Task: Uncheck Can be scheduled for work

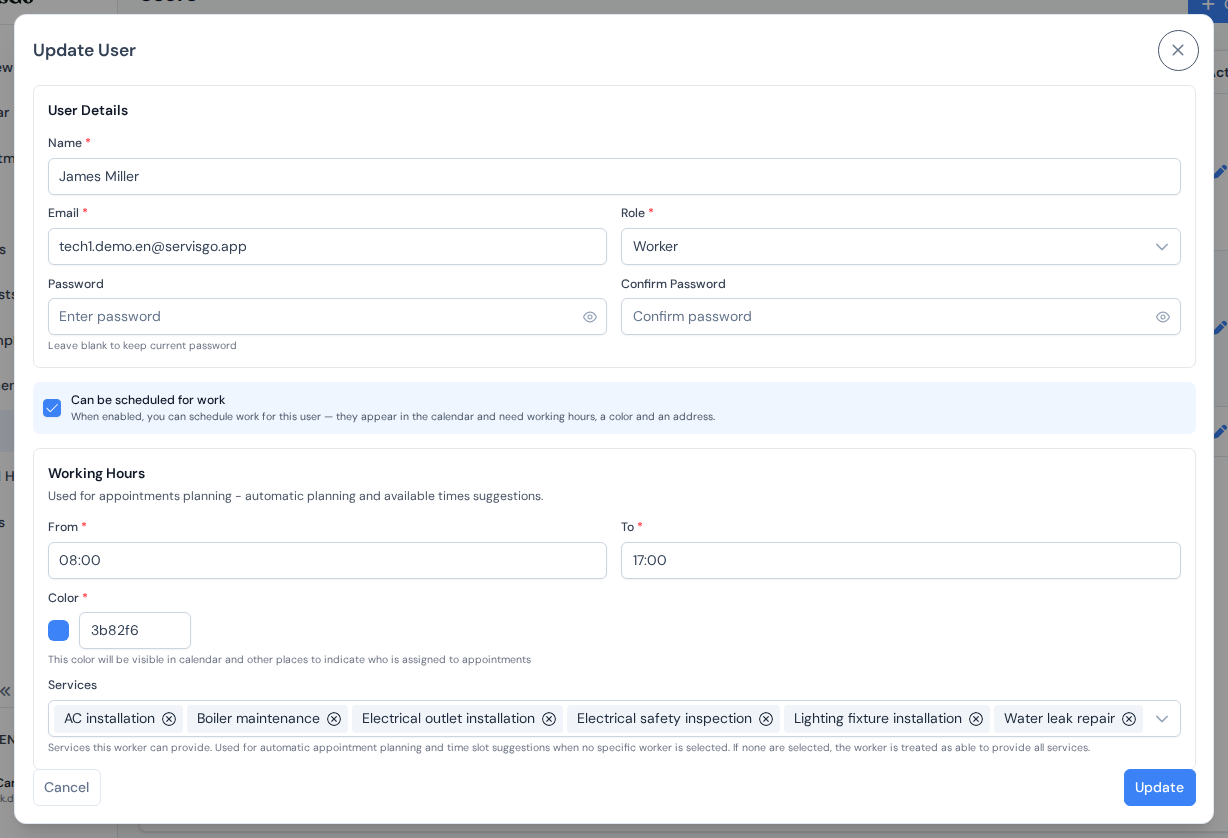Action: [52, 408]
